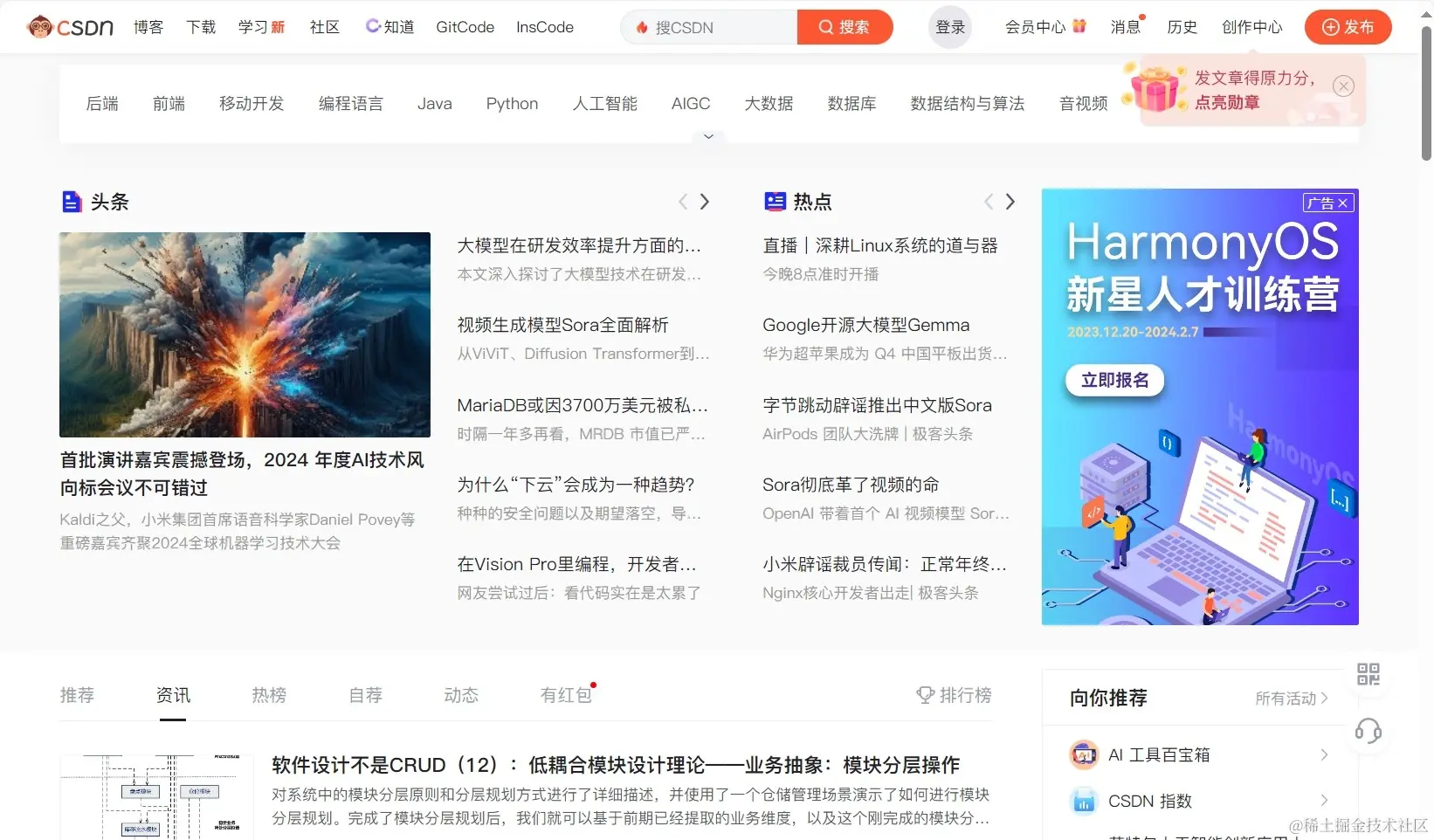
Task: Open article 在Vision Pro里编程
Action: click(576, 564)
